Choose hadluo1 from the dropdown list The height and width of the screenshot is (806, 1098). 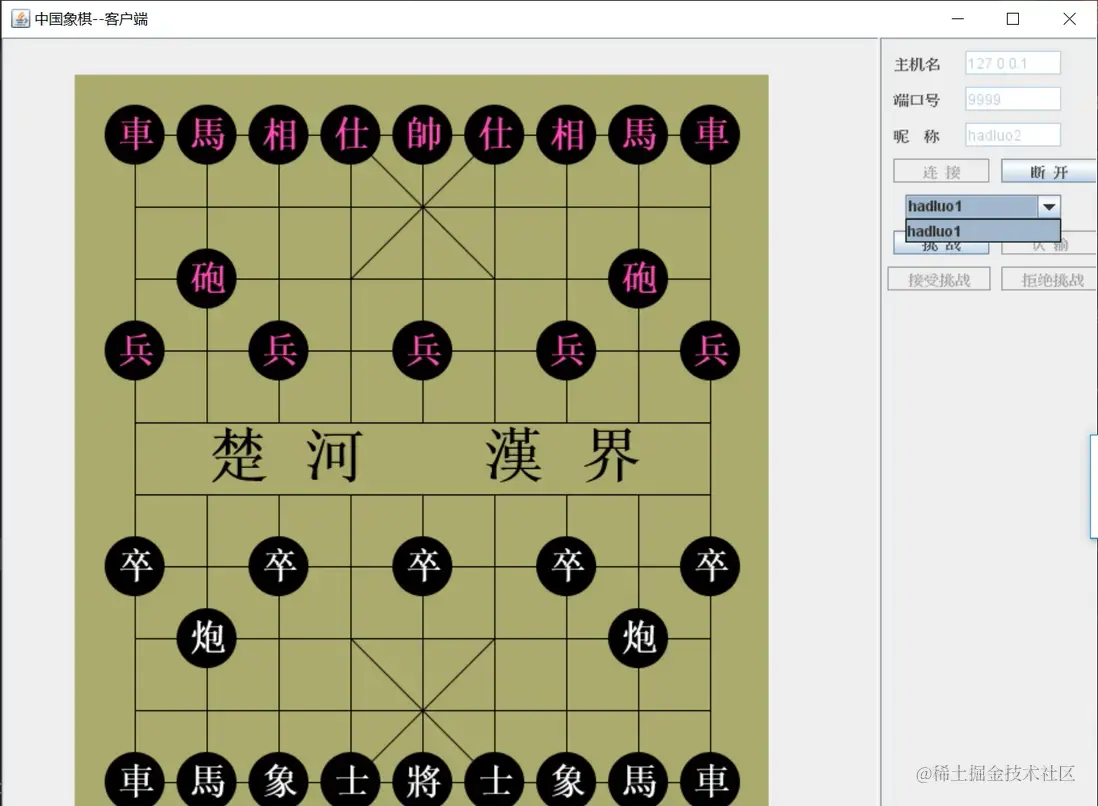(982, 230)
